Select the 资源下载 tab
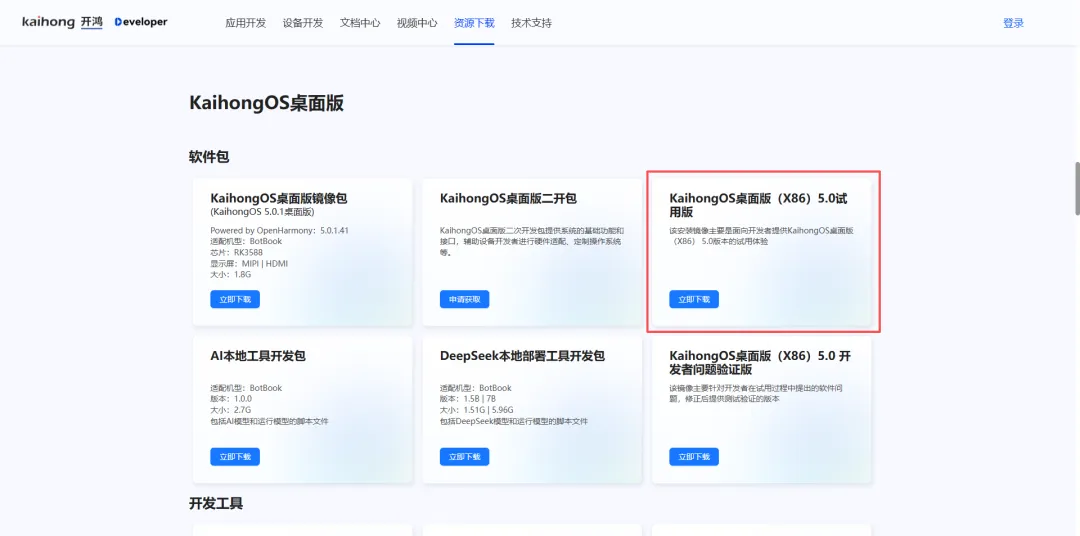Viewport: 1080px width, 536px height. coord(474,23)
